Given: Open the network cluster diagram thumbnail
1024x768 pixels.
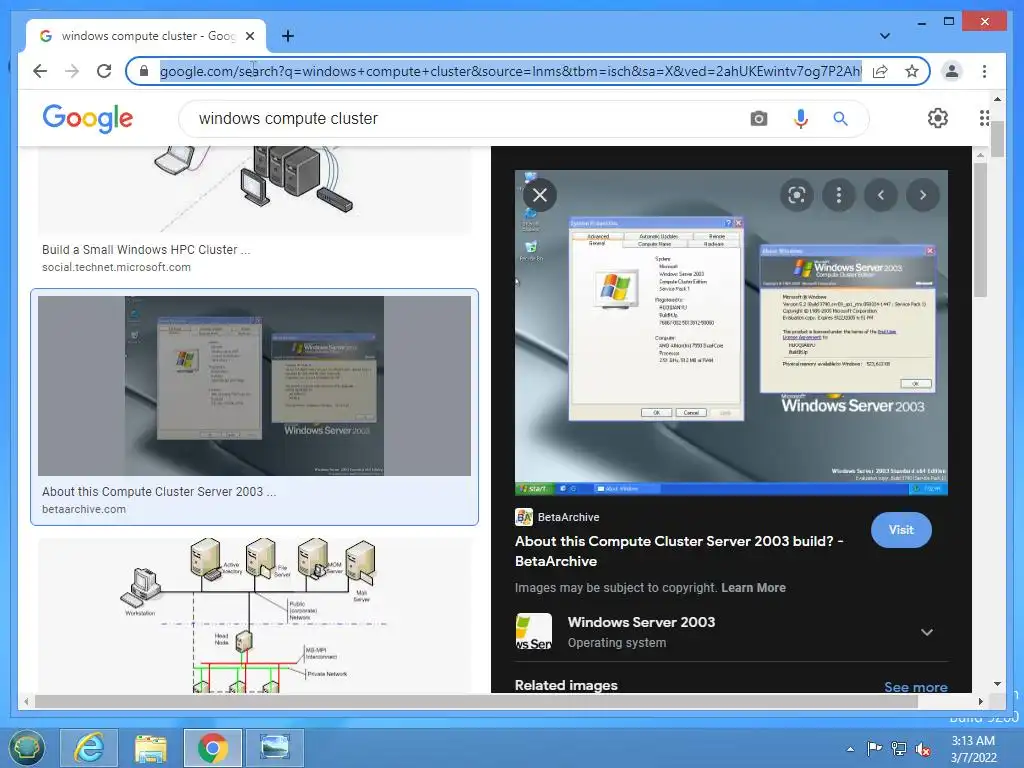Looking at the screenshot, I should [x=254, y=615].
